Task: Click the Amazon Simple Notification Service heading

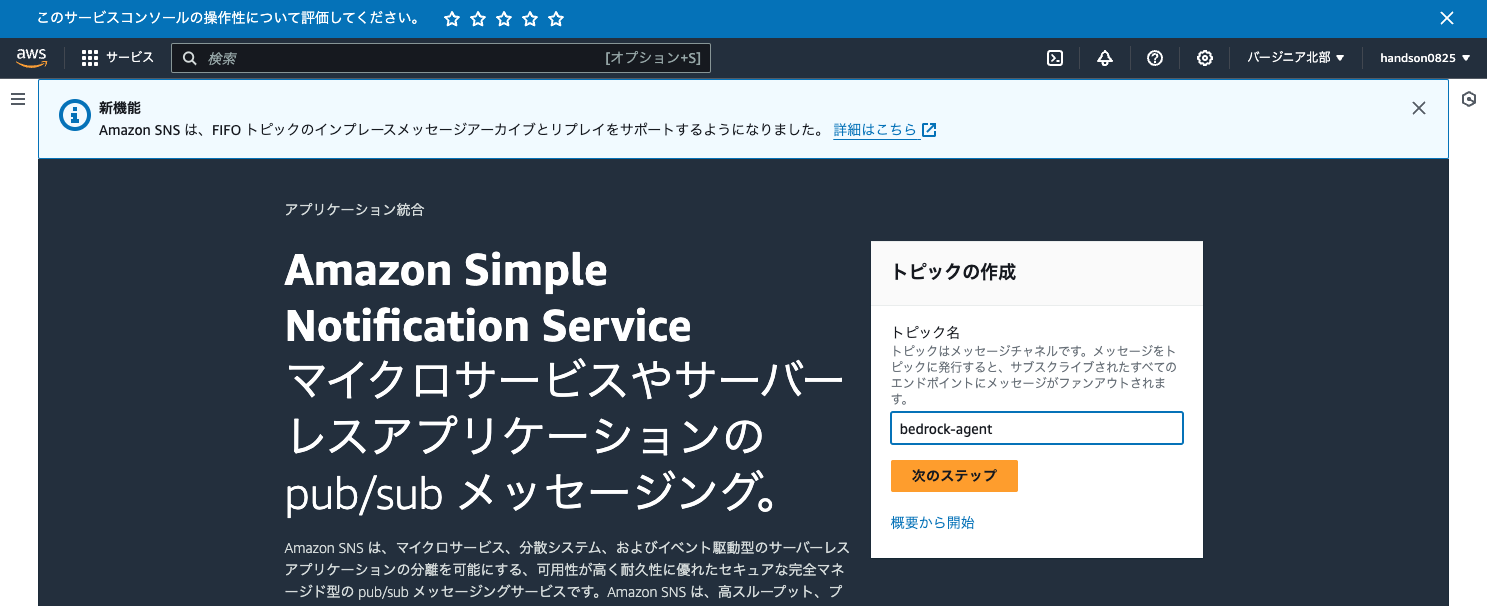Action: [488, 298]
